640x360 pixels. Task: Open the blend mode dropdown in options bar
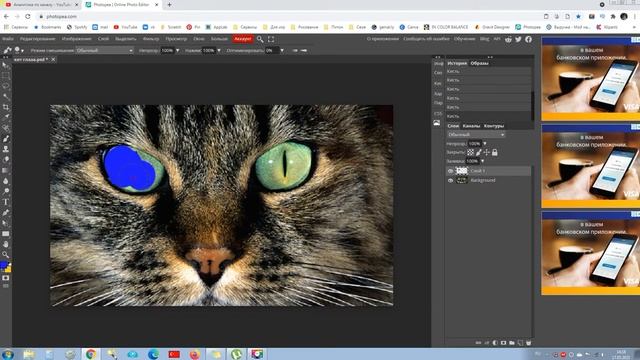point(104,50)
